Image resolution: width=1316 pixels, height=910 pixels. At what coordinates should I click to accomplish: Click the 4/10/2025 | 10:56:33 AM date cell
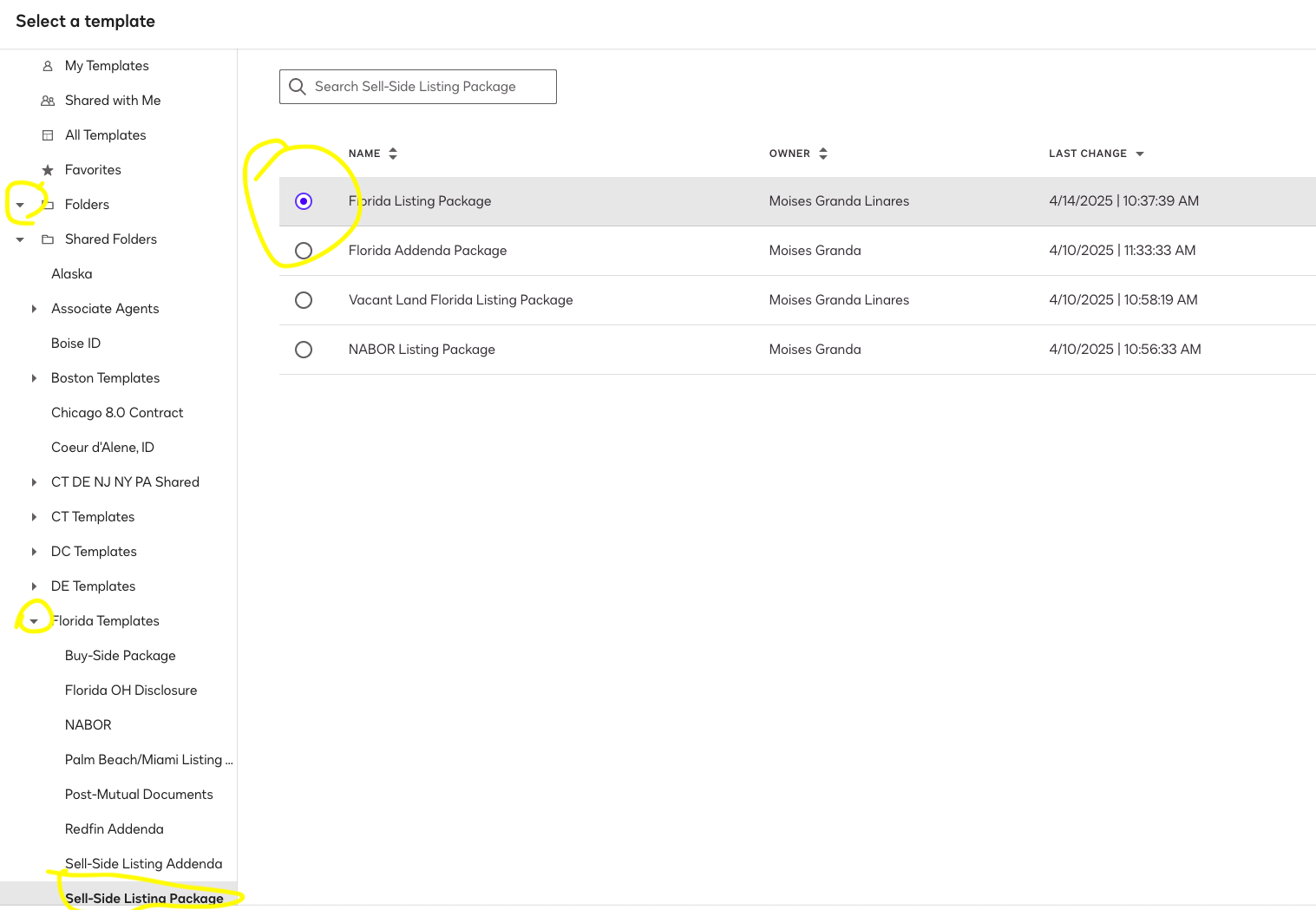coord(1125,350)
